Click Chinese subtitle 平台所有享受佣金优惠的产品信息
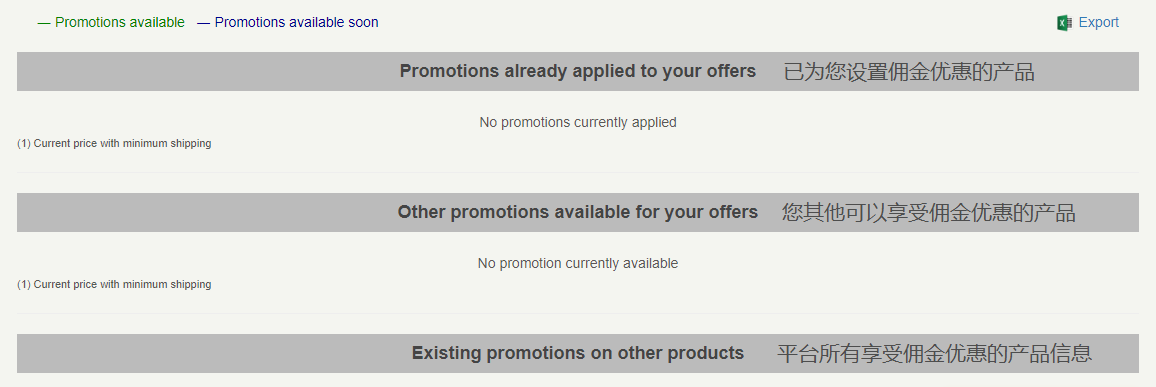 (x=934, y=354)
